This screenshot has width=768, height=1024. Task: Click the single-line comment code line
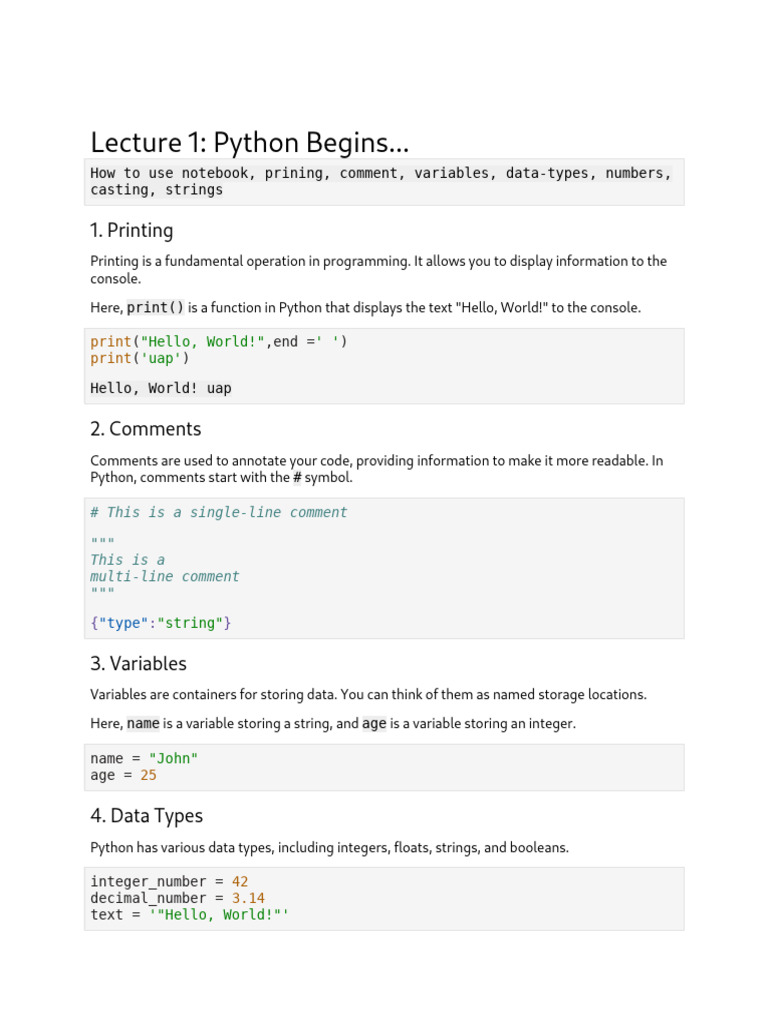[219, 512]
